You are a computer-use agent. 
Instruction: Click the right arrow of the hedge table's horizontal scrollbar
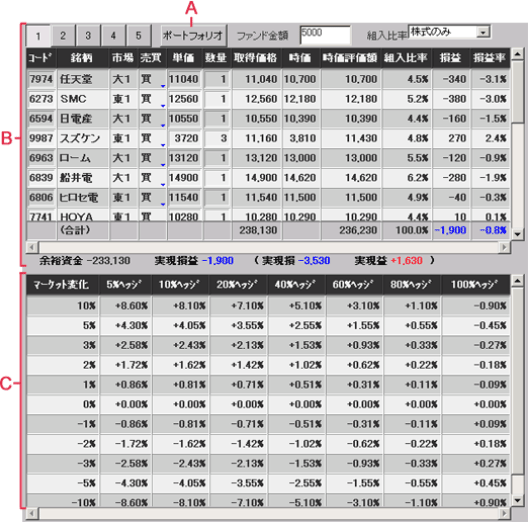point(504,514)
